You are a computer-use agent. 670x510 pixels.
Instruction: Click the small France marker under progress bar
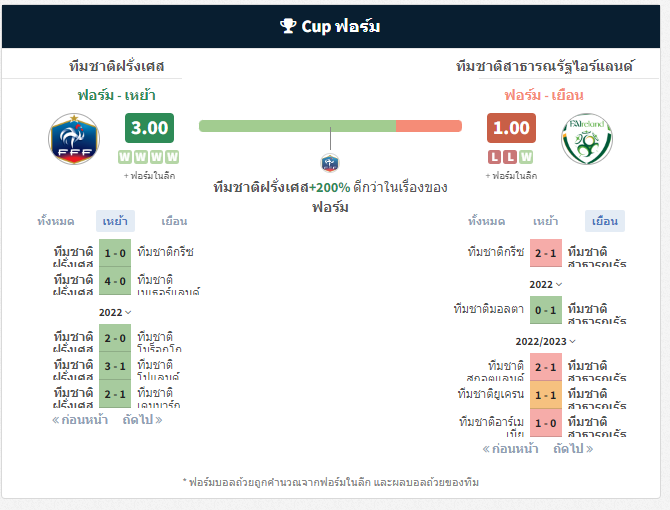click(x=330, y=163)
